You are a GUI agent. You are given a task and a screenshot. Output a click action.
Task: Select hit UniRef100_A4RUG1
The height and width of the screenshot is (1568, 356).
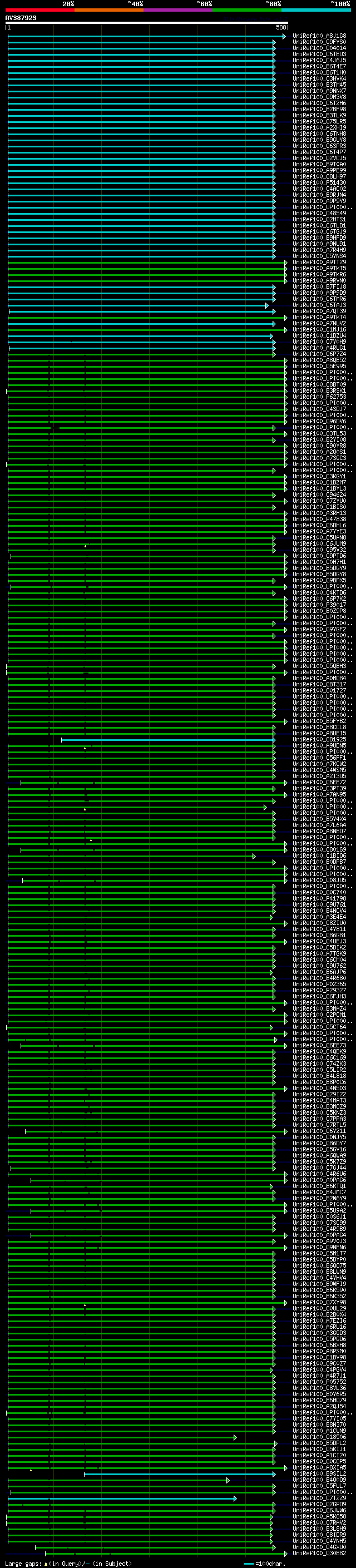pyautogui.click(x=319, y=348)
